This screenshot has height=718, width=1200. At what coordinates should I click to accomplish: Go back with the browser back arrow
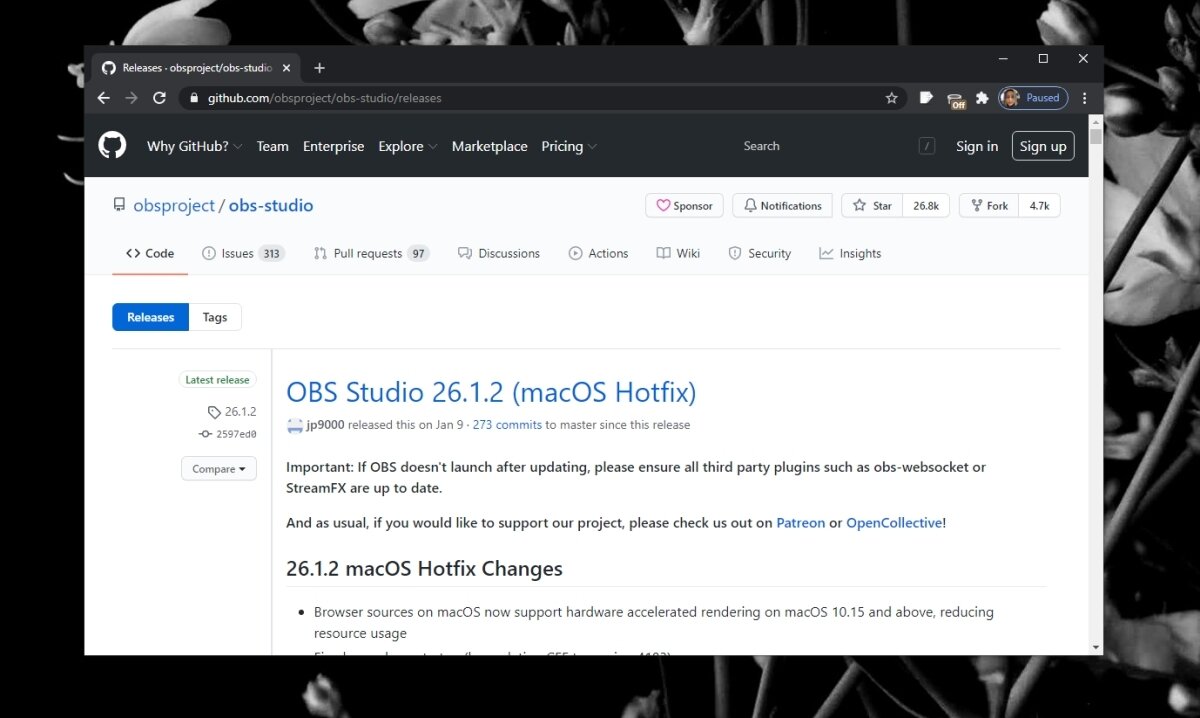pyautogui.click(x=103, y=98)
